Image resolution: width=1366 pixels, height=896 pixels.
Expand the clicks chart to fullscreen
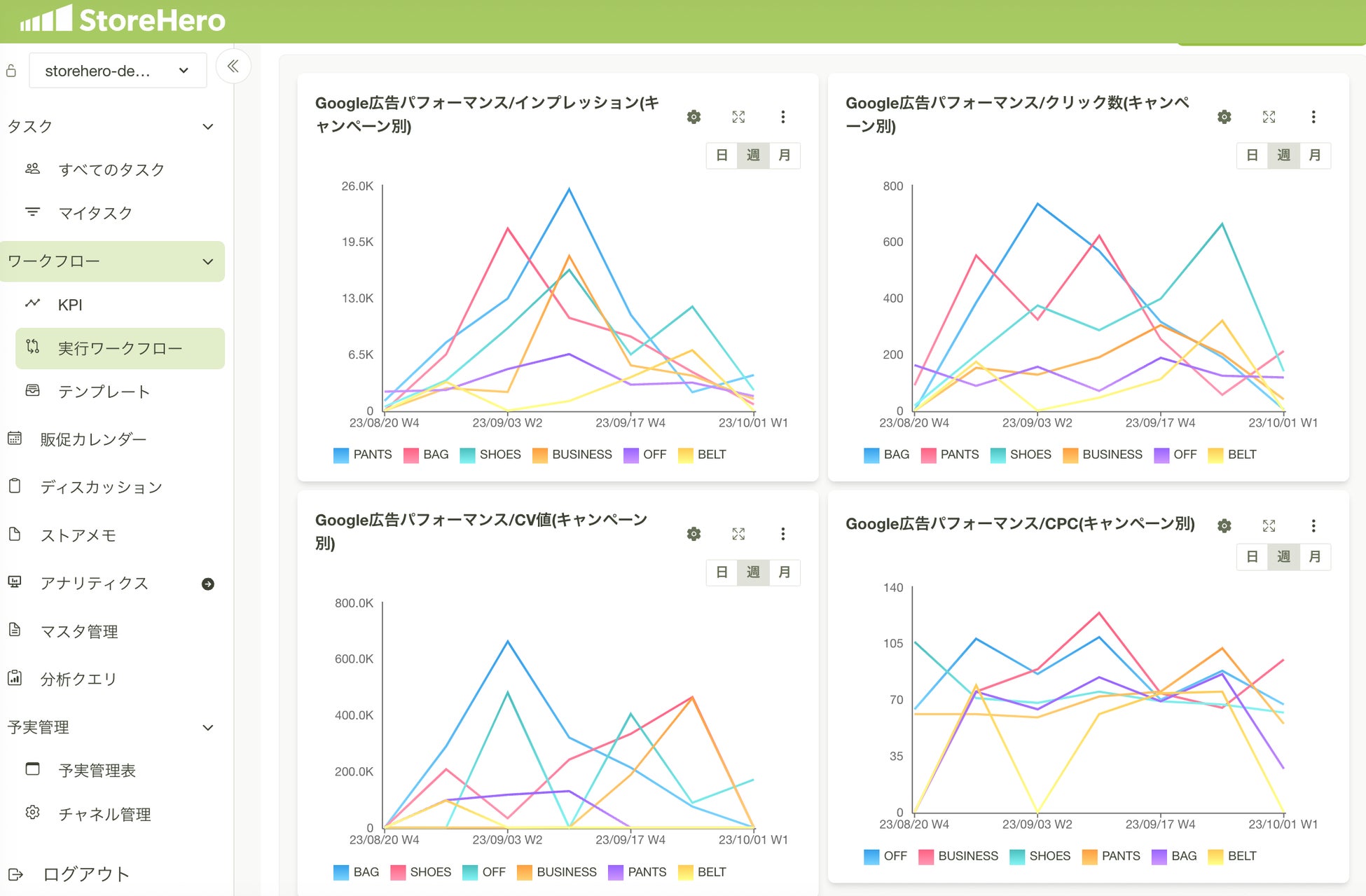click(1269, 117)
